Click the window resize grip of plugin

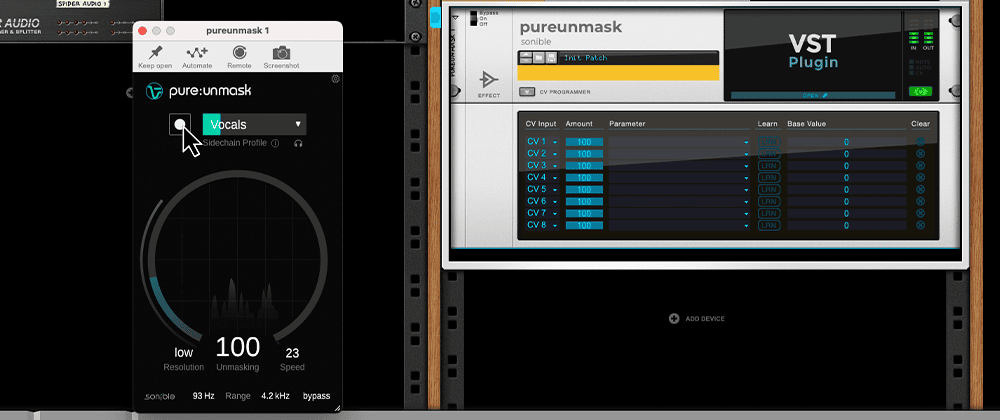click(337, 408)
